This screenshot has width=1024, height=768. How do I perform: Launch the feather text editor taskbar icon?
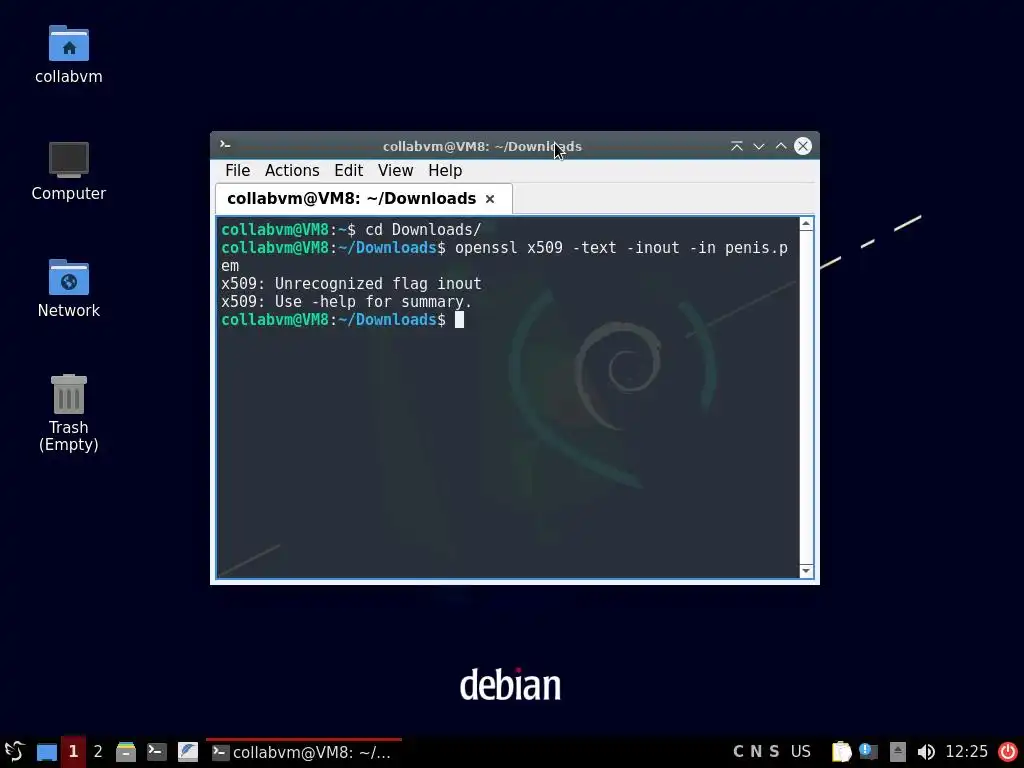[x=188, y=752]
